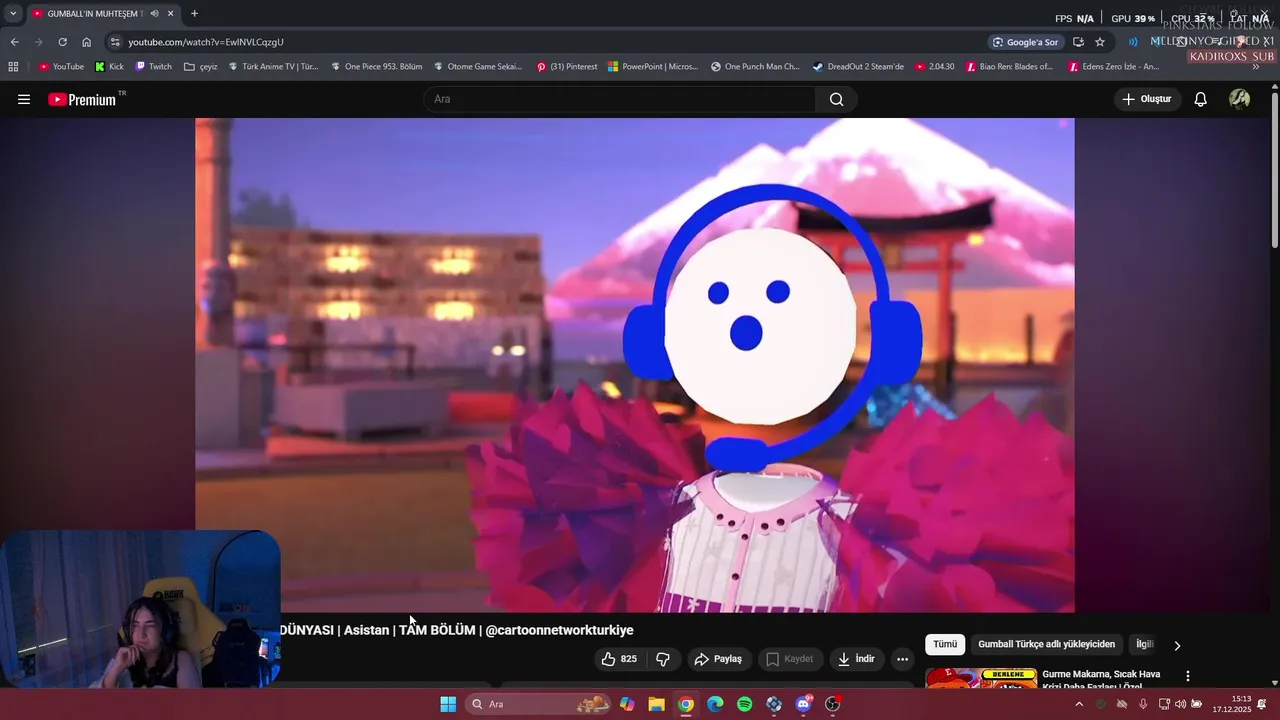Open Biao Ren: Blades of bookmark
Image resolution: width=1280 pixels, height=720 pixels.
pyautogui.click(x=1010, y=67)
